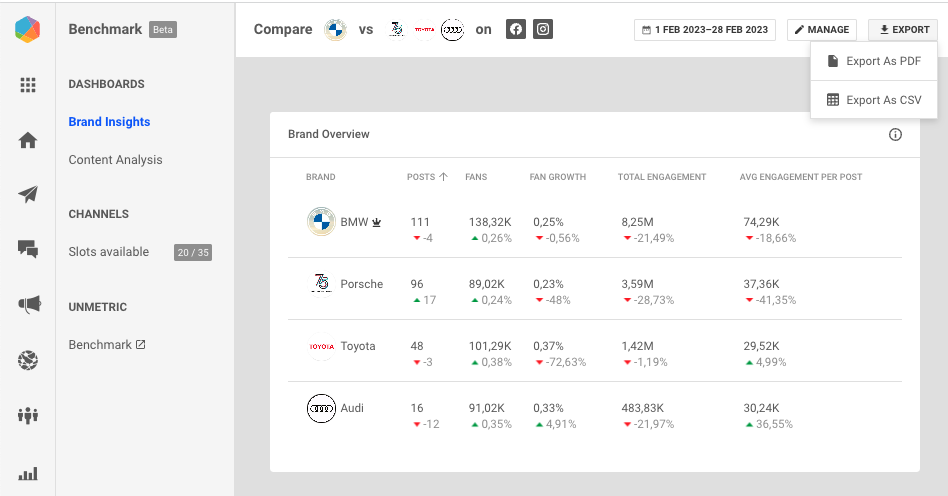Click Toyota fans value 101,29K
The width and height of the screenshot is (948, 496).
(x=490, y=346)
